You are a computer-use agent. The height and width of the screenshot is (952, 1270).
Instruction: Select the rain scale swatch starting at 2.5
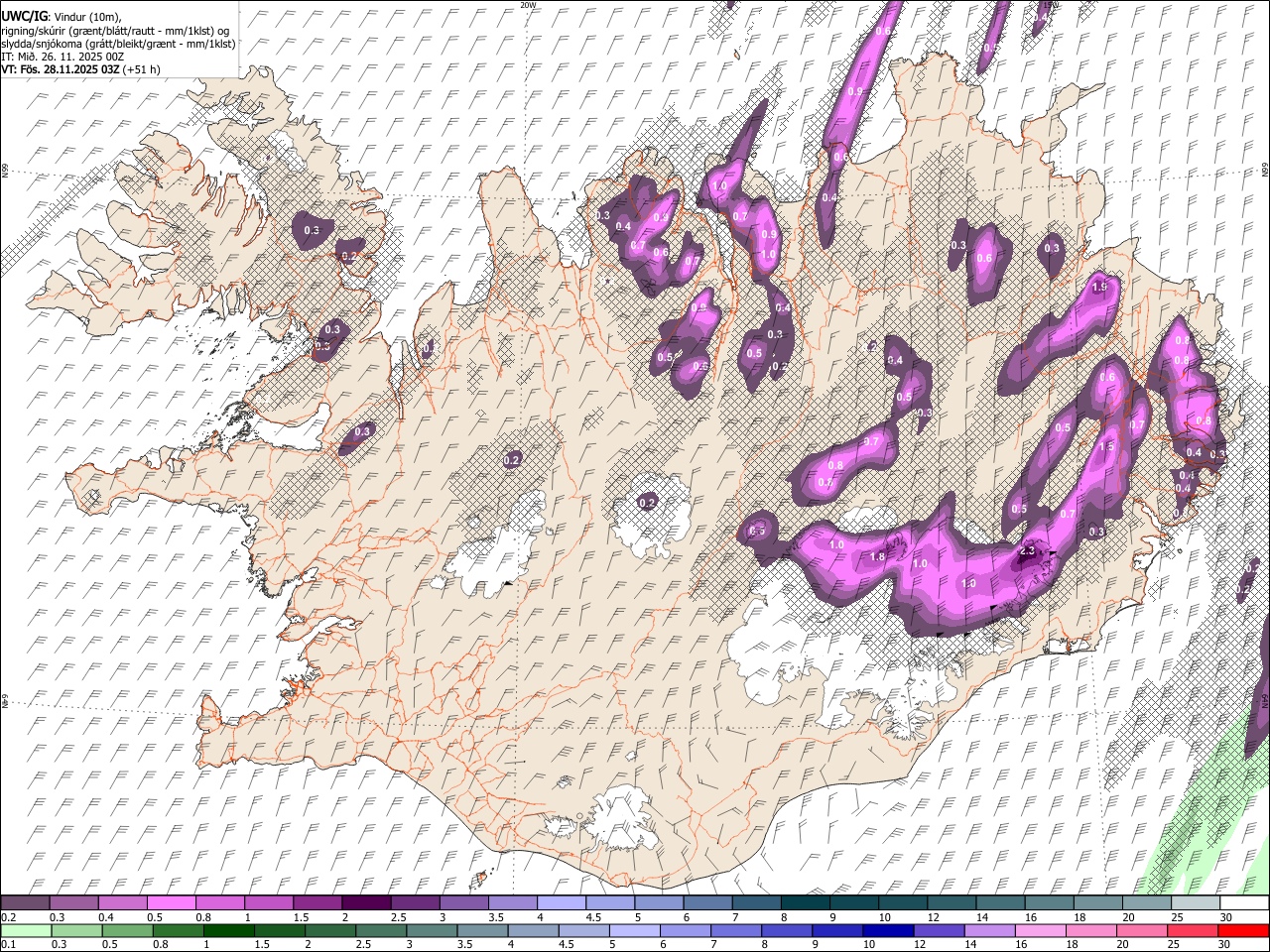tap(381, 930)
